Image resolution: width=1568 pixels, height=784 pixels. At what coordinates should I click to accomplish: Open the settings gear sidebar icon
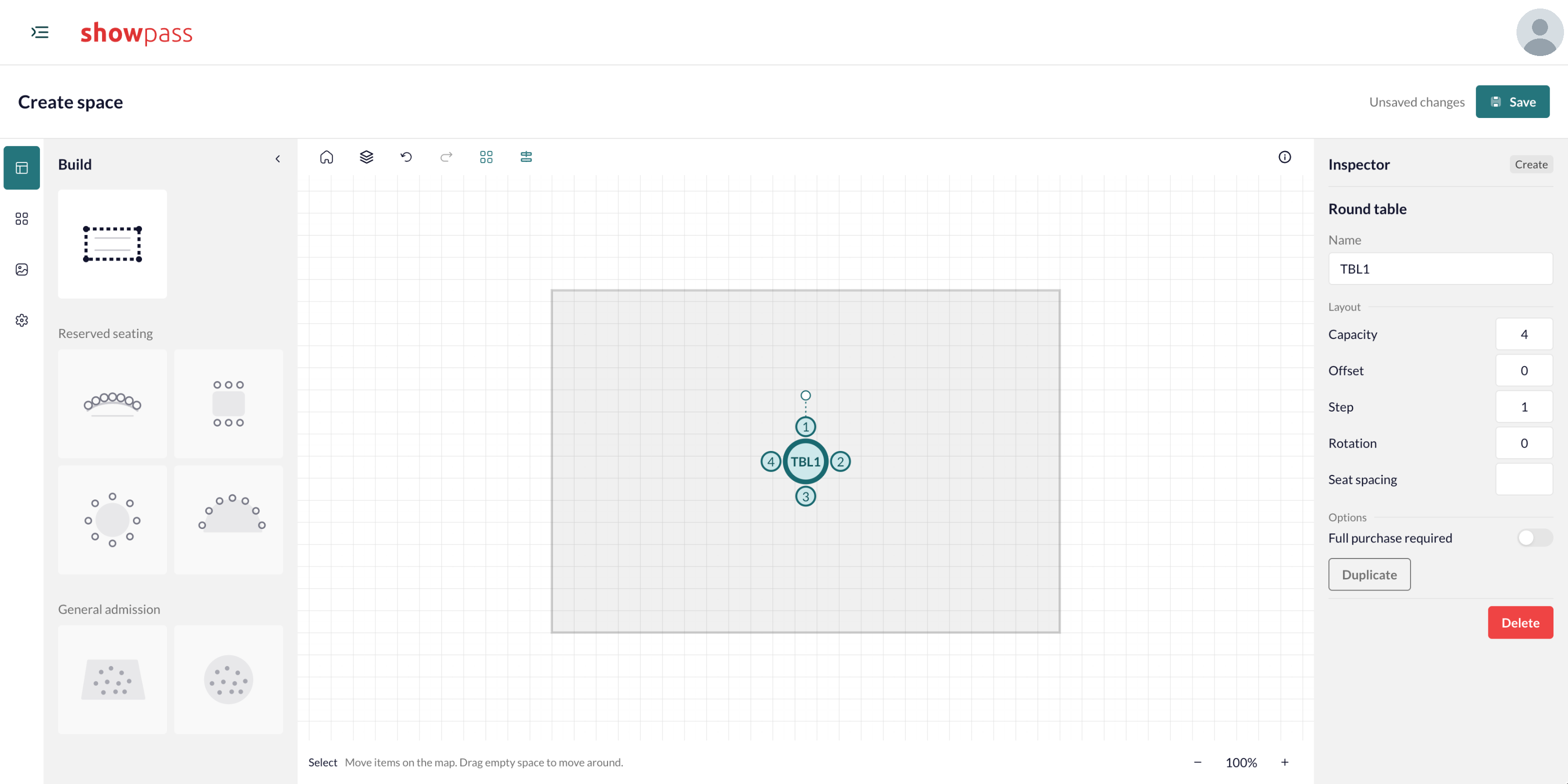click(x=22, y=320)
